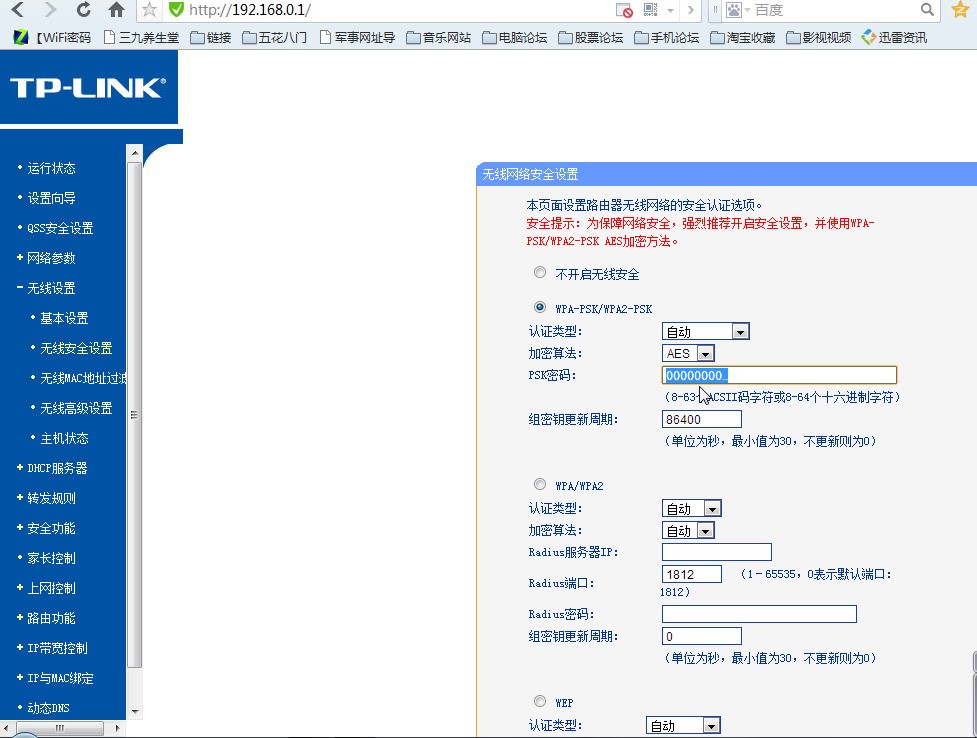Click the Baidu search magnifier icon

point(927,9)
